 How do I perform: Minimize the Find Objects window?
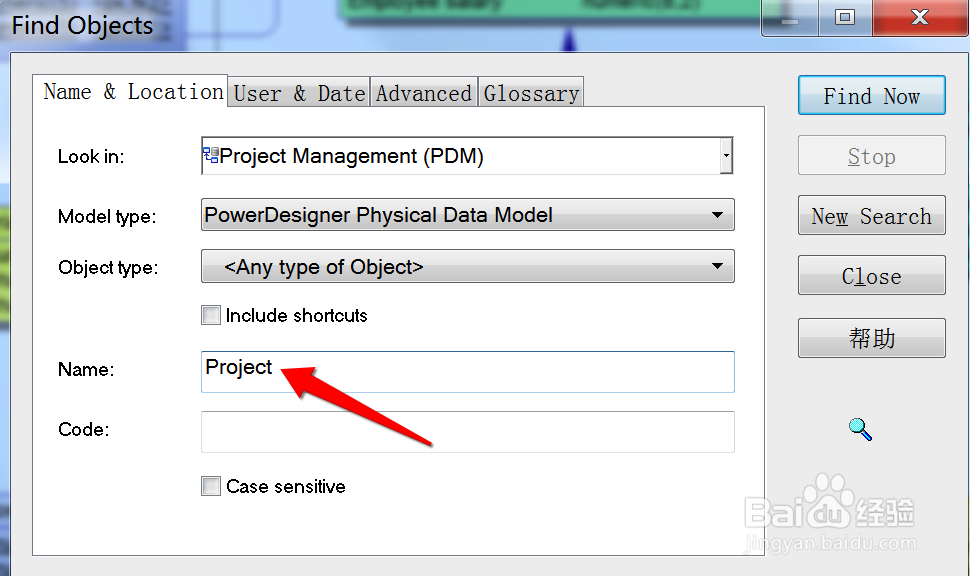pos(790,17)
